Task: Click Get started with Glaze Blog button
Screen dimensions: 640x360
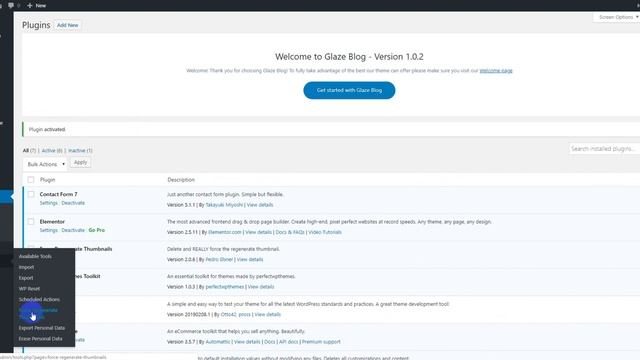Action: 349,90
